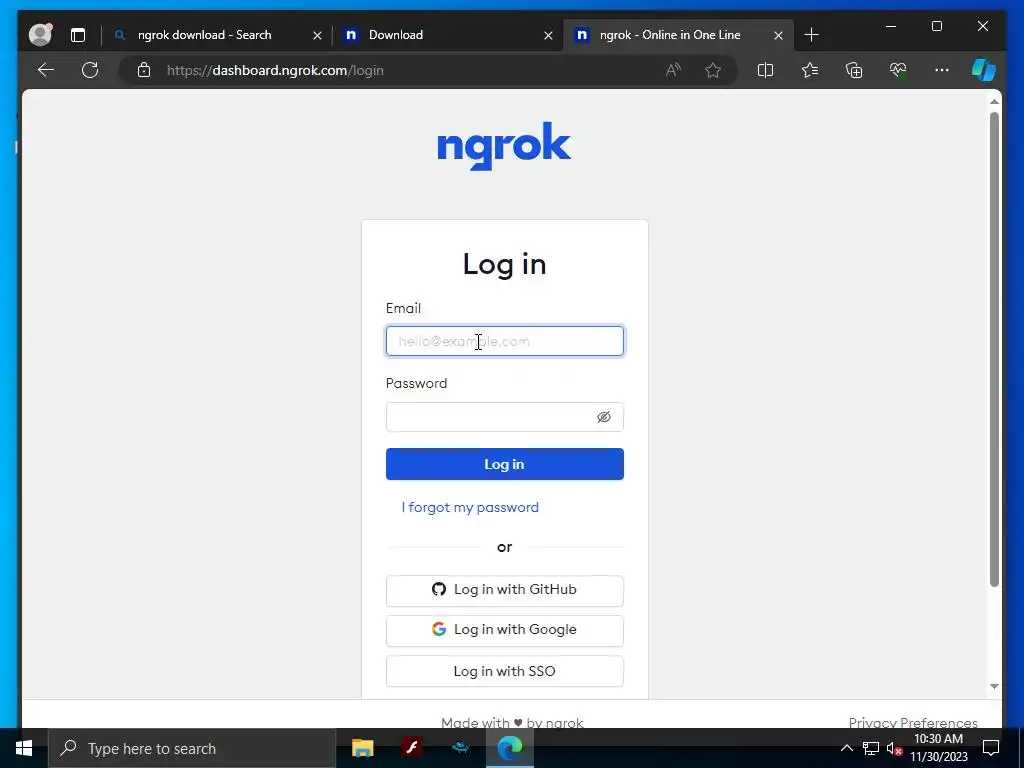Open the Edge profile avatar
This screenshot has width=1024, height=768.
click(x=40, y=35)
